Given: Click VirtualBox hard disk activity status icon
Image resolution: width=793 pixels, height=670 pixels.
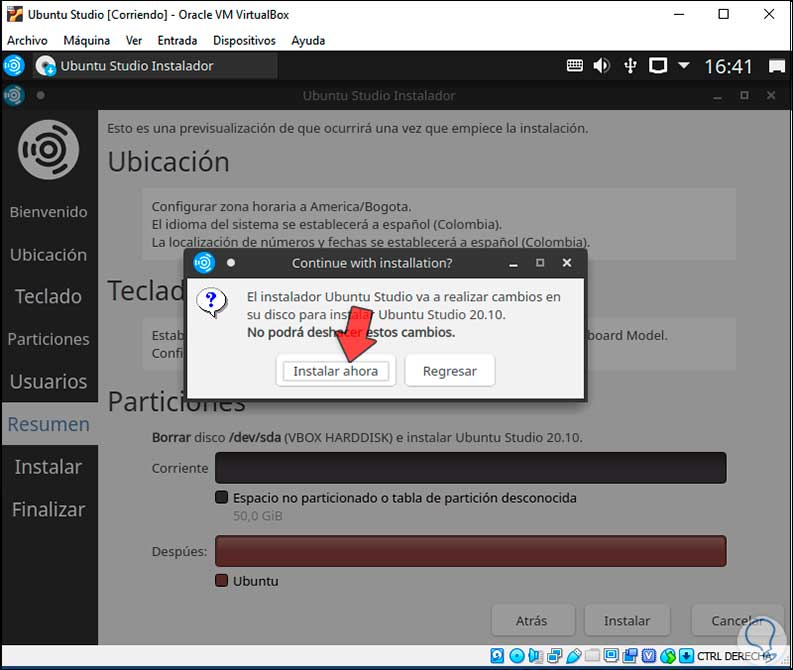Looking at the screenshot, I should tap(497, 656).
